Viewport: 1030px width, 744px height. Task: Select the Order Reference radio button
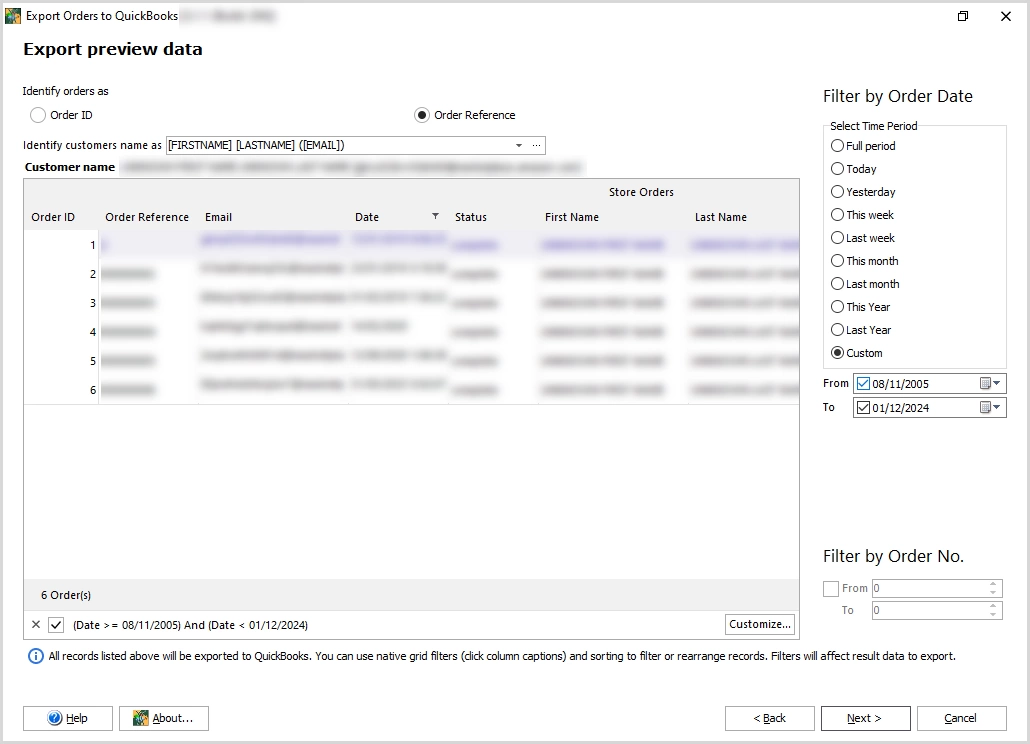click(x=422, y=115)
